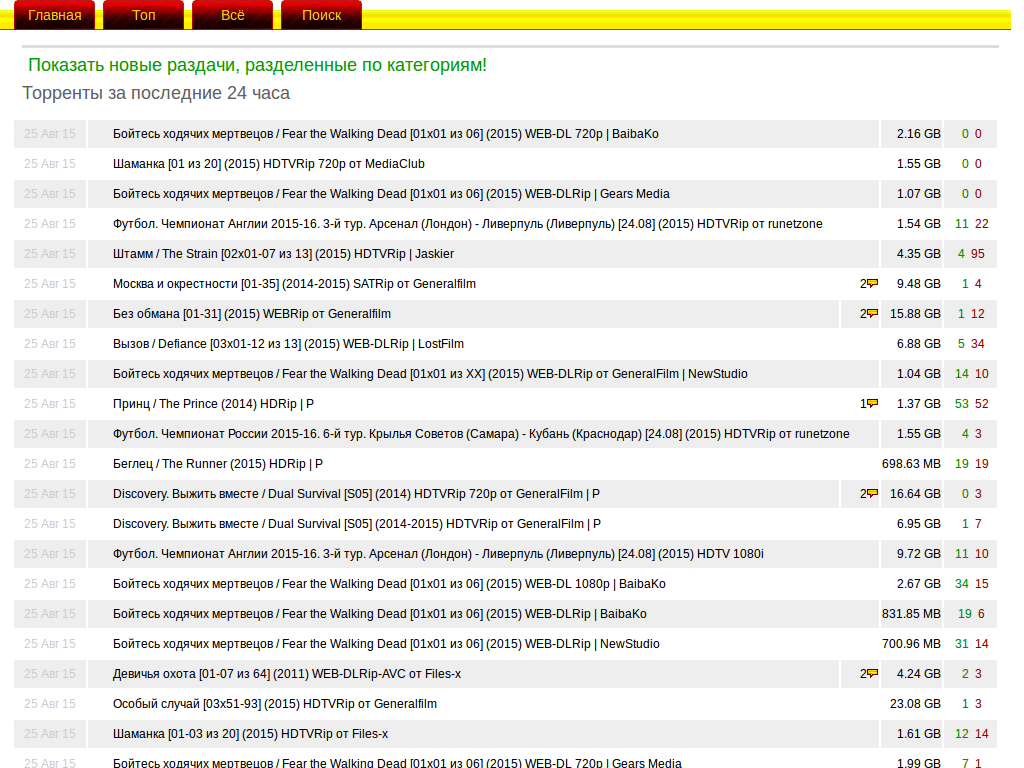Screen dimensions: 1024x768
Task: Open comments icon for Девичья охота row
Action: pyautogui.click(x=872, y=674)
